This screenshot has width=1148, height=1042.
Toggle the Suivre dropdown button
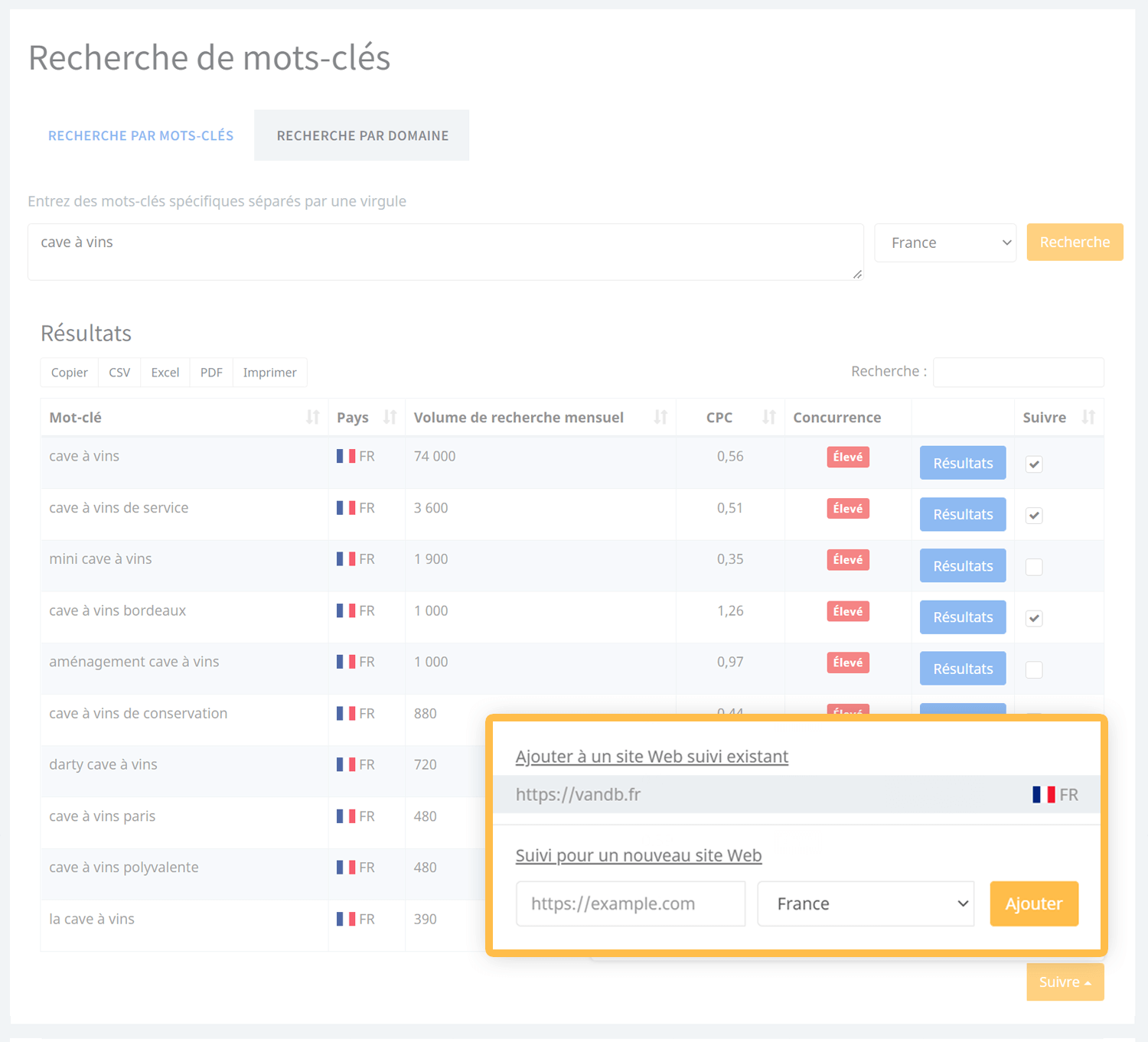click(1065, 982)
